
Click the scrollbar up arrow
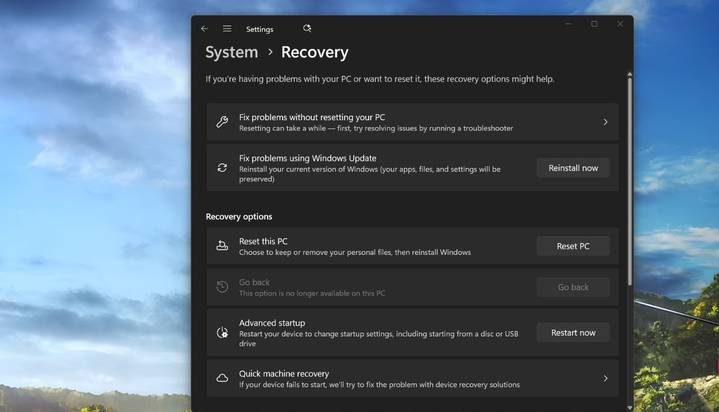[630, 74]
